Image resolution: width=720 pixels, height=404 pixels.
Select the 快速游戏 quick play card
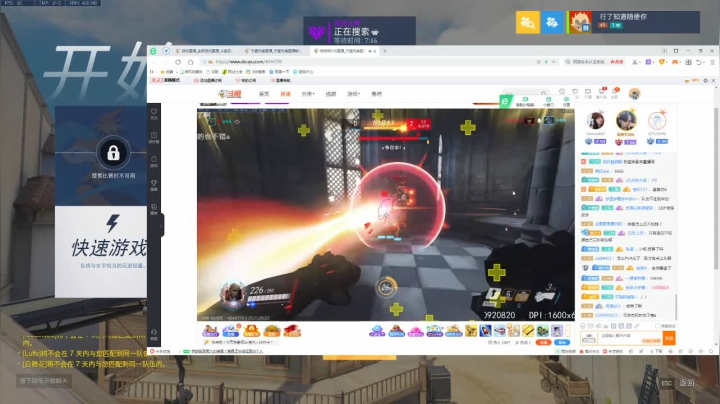101,252
